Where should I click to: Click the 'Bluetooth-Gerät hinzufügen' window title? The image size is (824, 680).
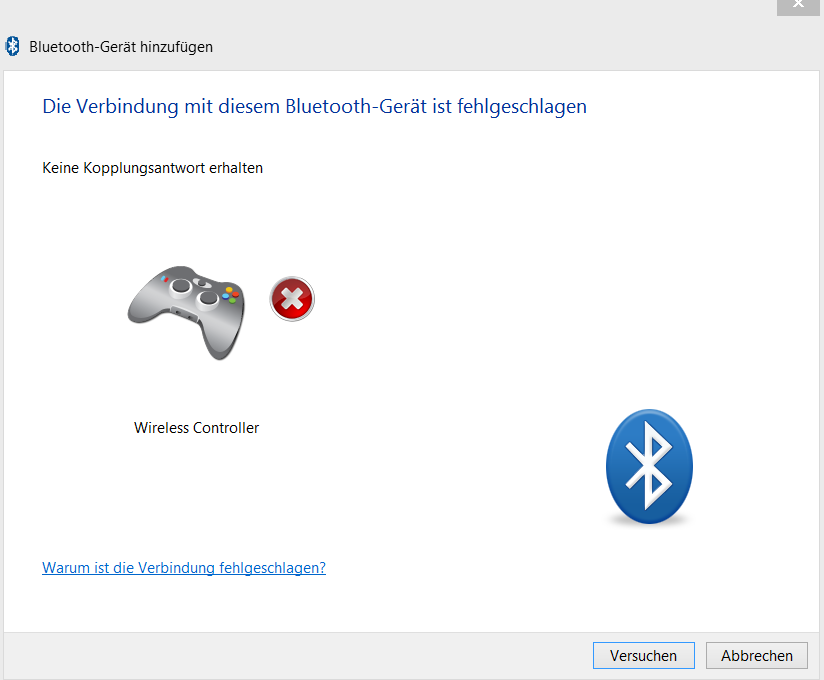[121, 47]
